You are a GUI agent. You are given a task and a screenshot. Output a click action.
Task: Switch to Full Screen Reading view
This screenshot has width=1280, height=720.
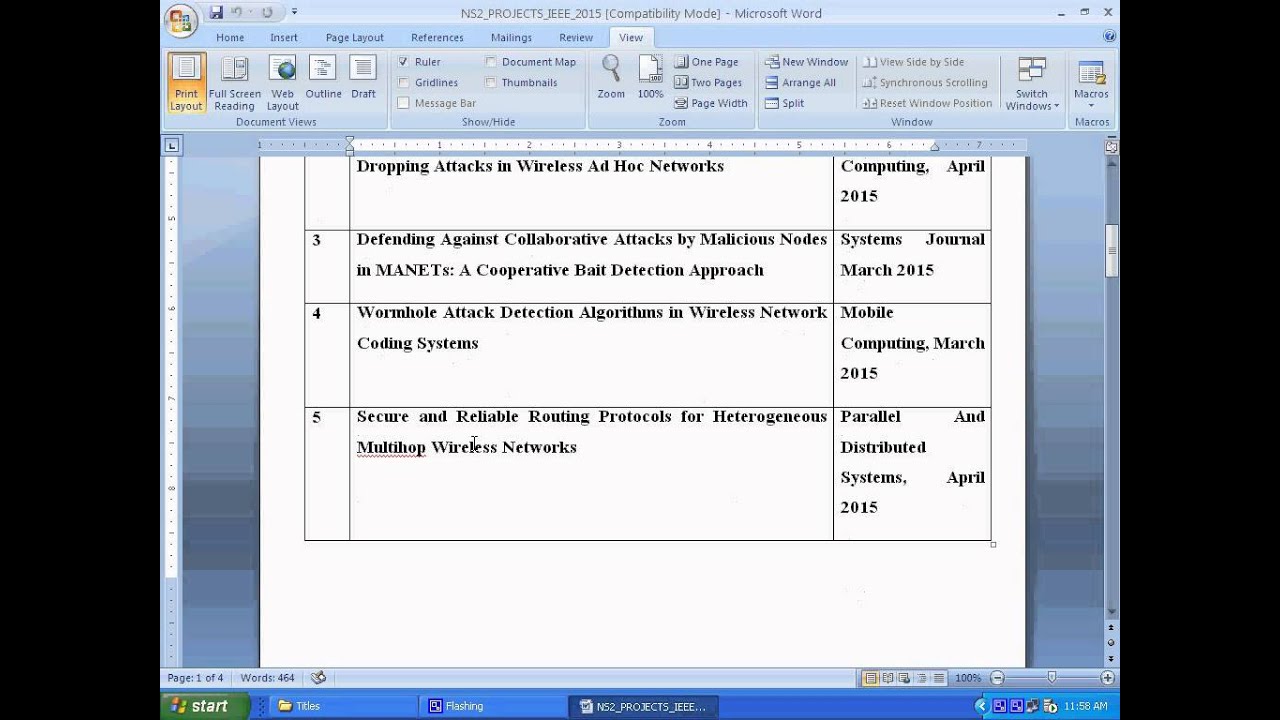pyautogui.click(x=234, y=83)
